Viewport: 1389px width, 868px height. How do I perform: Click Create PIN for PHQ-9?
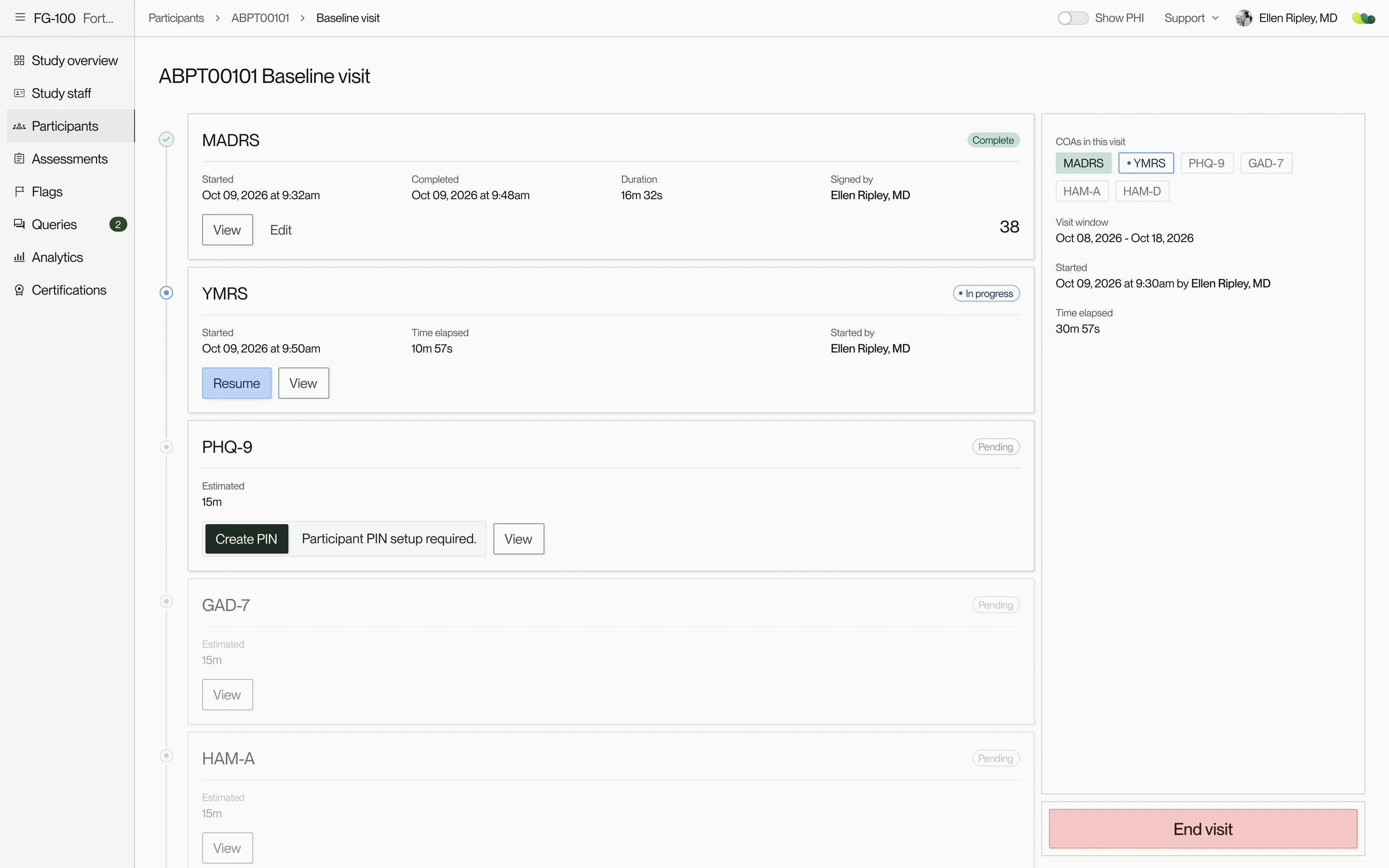tap(247, 539)
